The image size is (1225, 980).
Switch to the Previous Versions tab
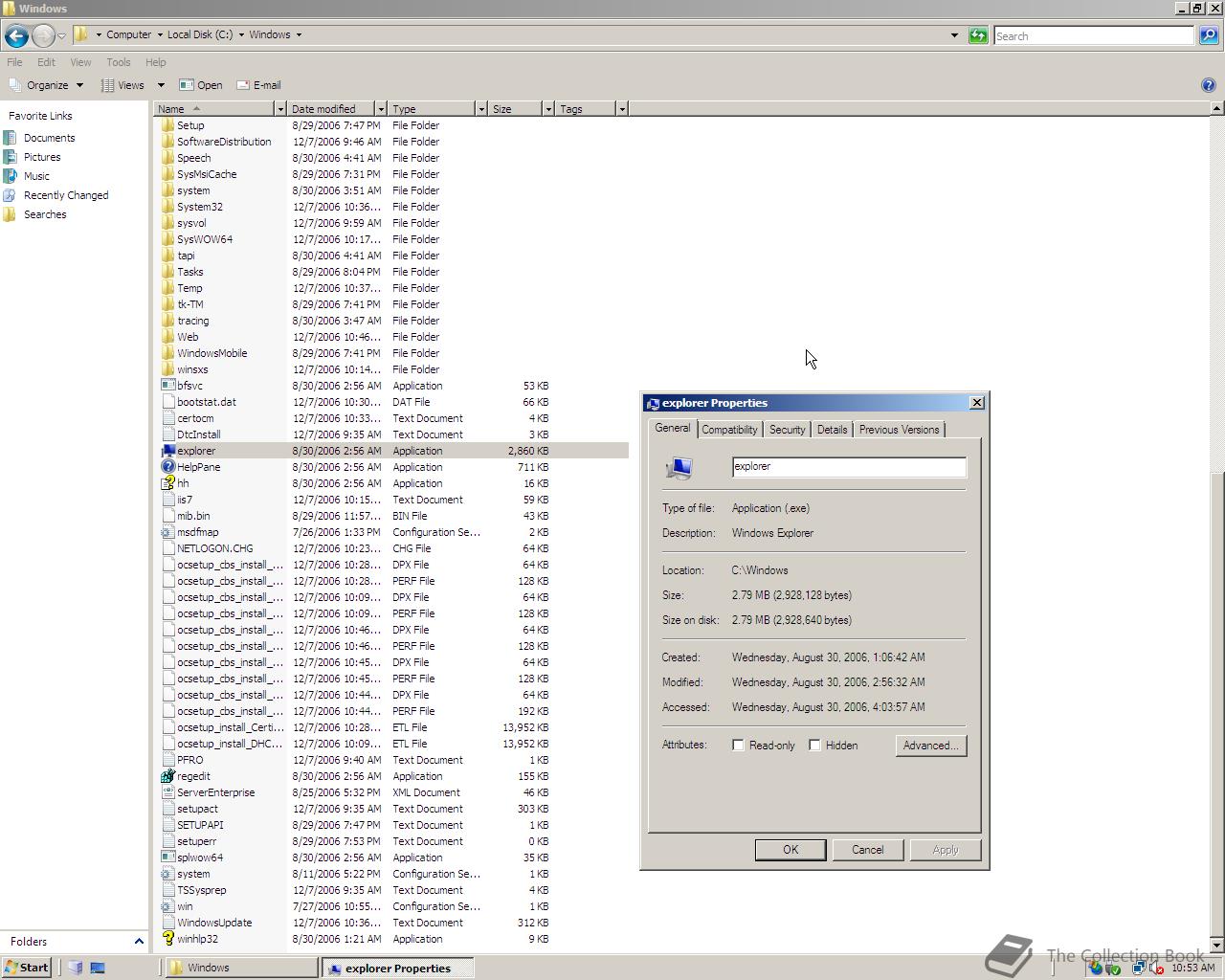point(899,430)
